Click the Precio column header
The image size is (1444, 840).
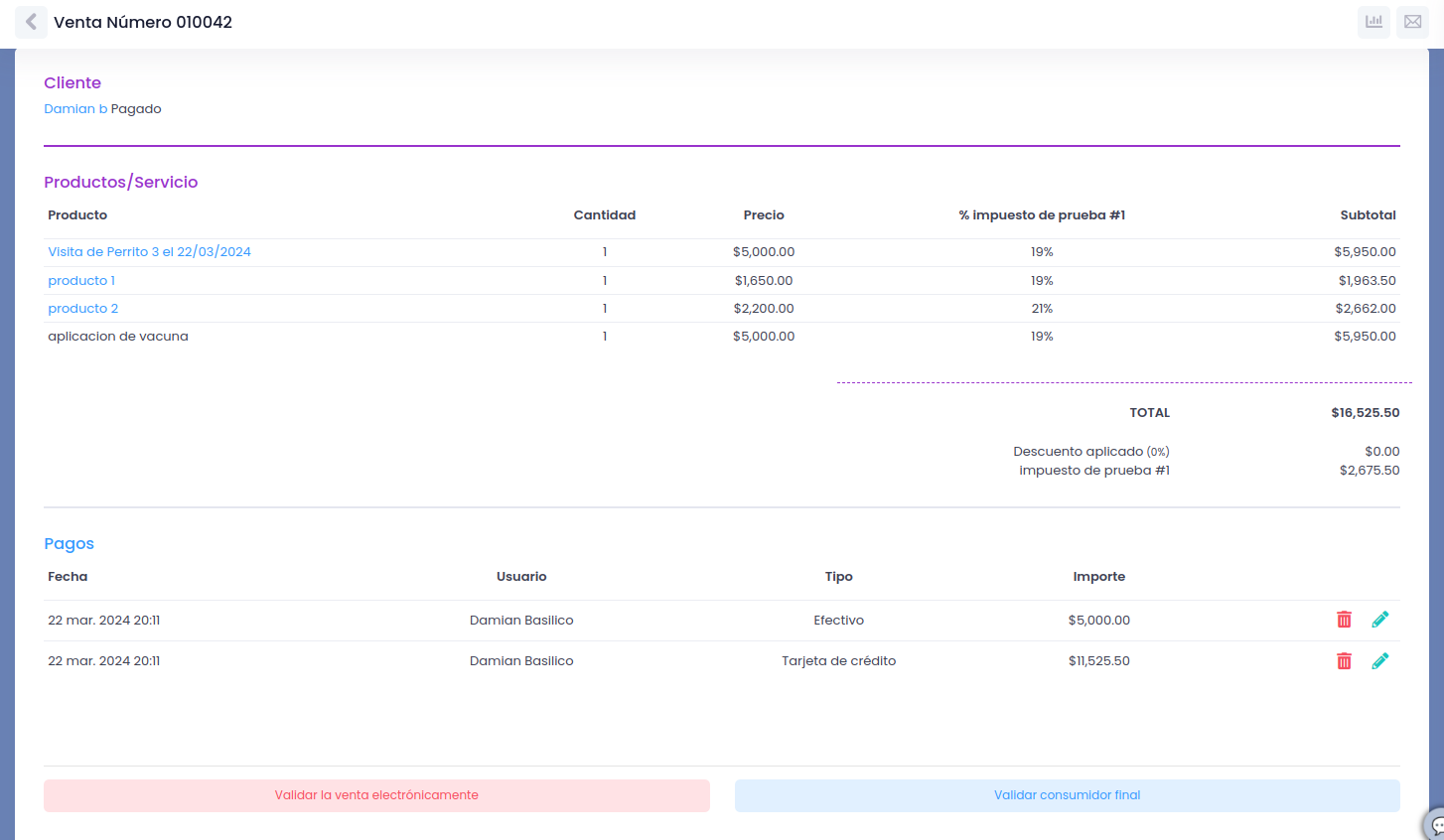(764, 215)
